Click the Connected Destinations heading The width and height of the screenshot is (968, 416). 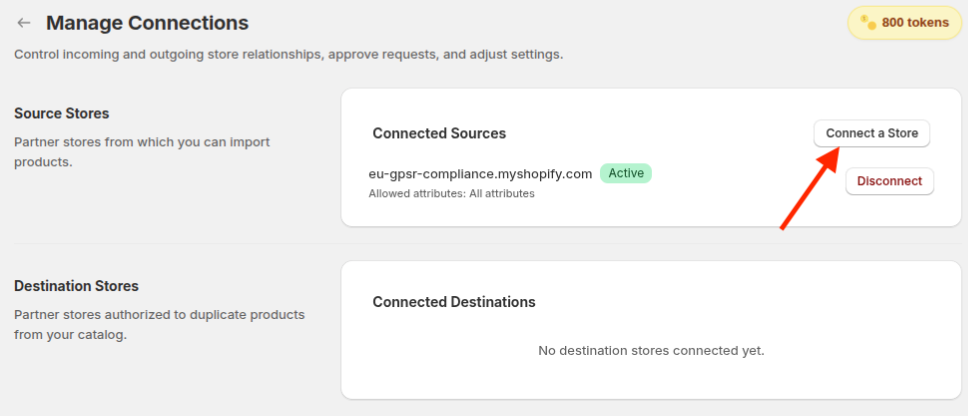(454, 302)
